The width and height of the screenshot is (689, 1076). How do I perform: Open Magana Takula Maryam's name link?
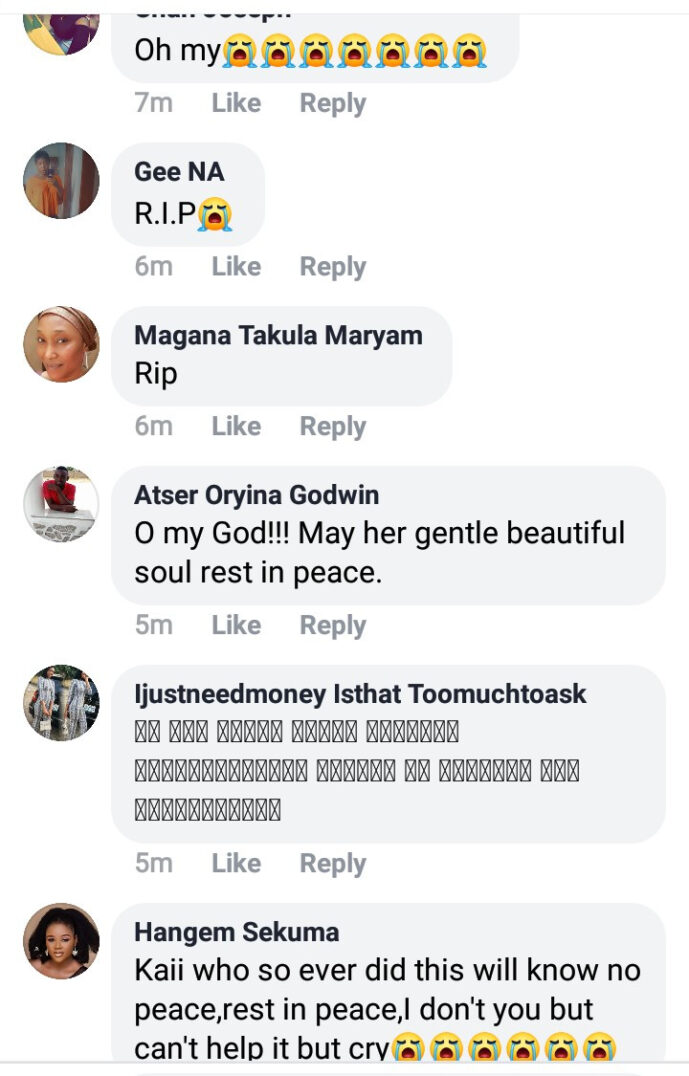[279, 336]
